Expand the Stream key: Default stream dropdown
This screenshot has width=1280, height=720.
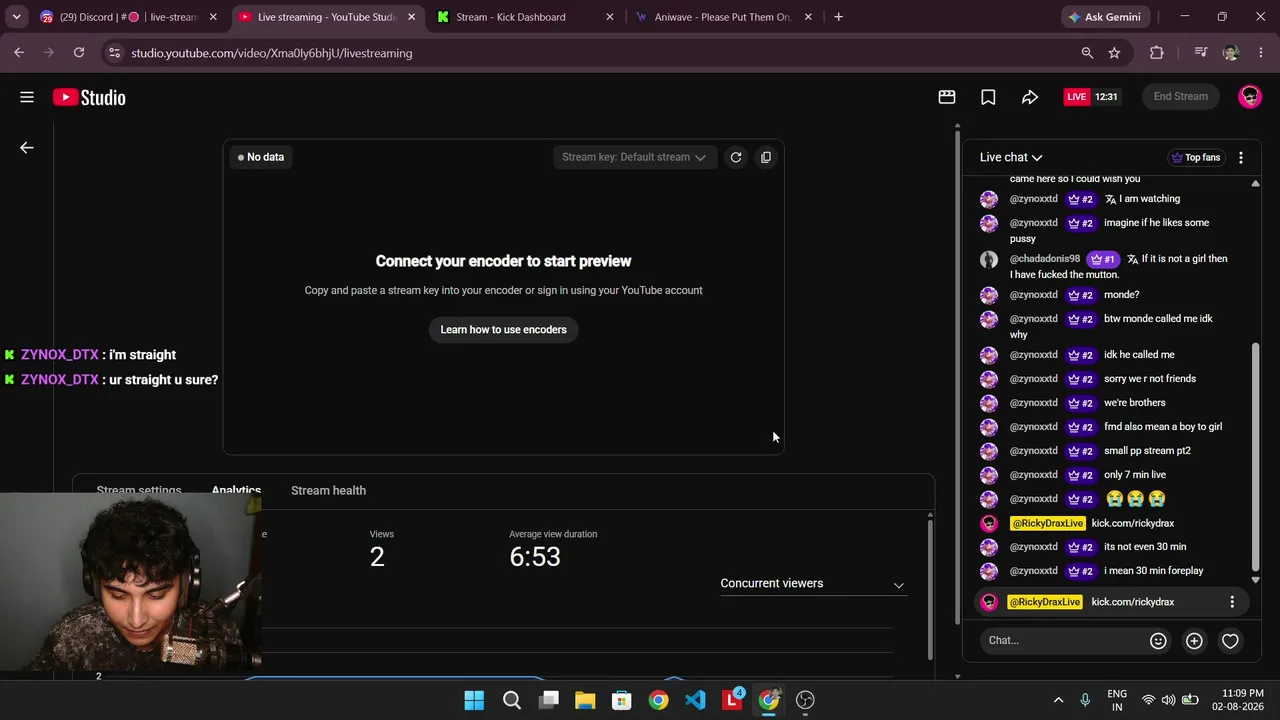point(634,157)
